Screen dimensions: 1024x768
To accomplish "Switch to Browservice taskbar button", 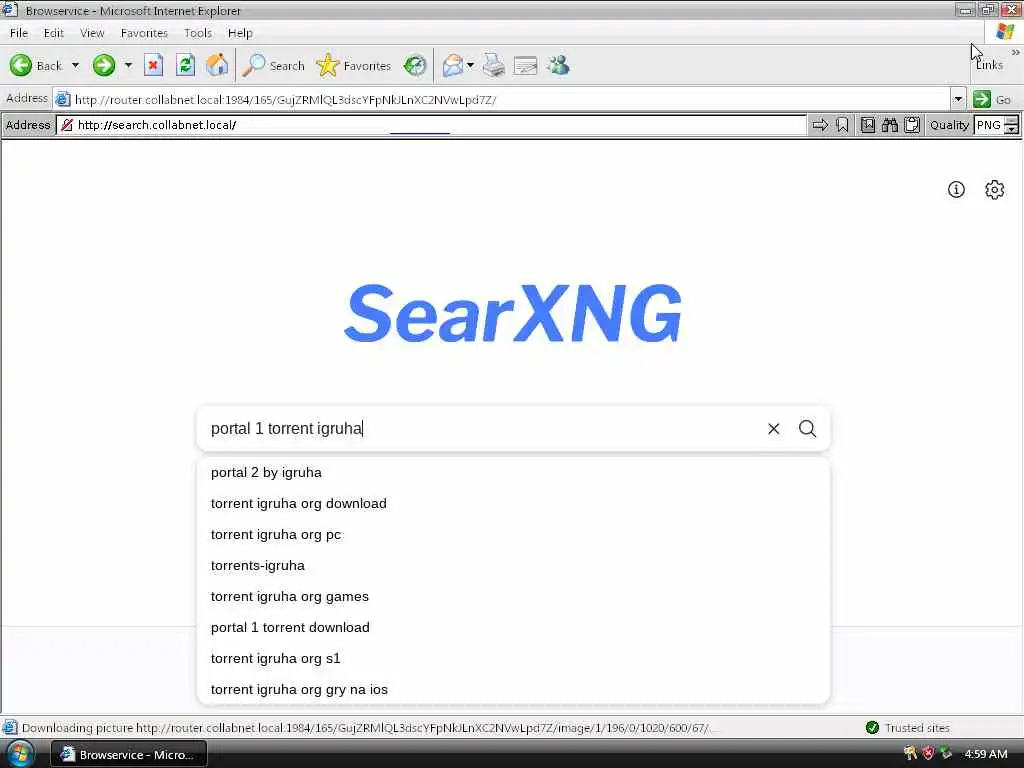I will tap(129, 754).
